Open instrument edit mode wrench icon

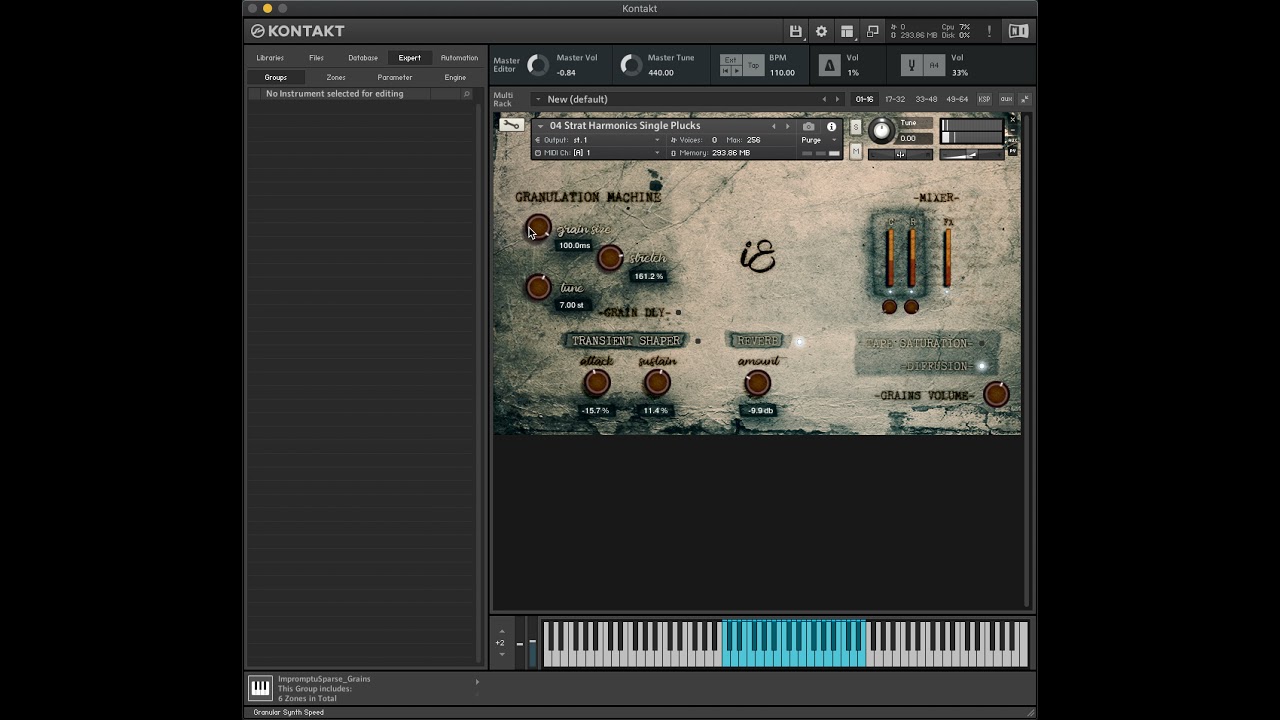(x=511, y=125)
